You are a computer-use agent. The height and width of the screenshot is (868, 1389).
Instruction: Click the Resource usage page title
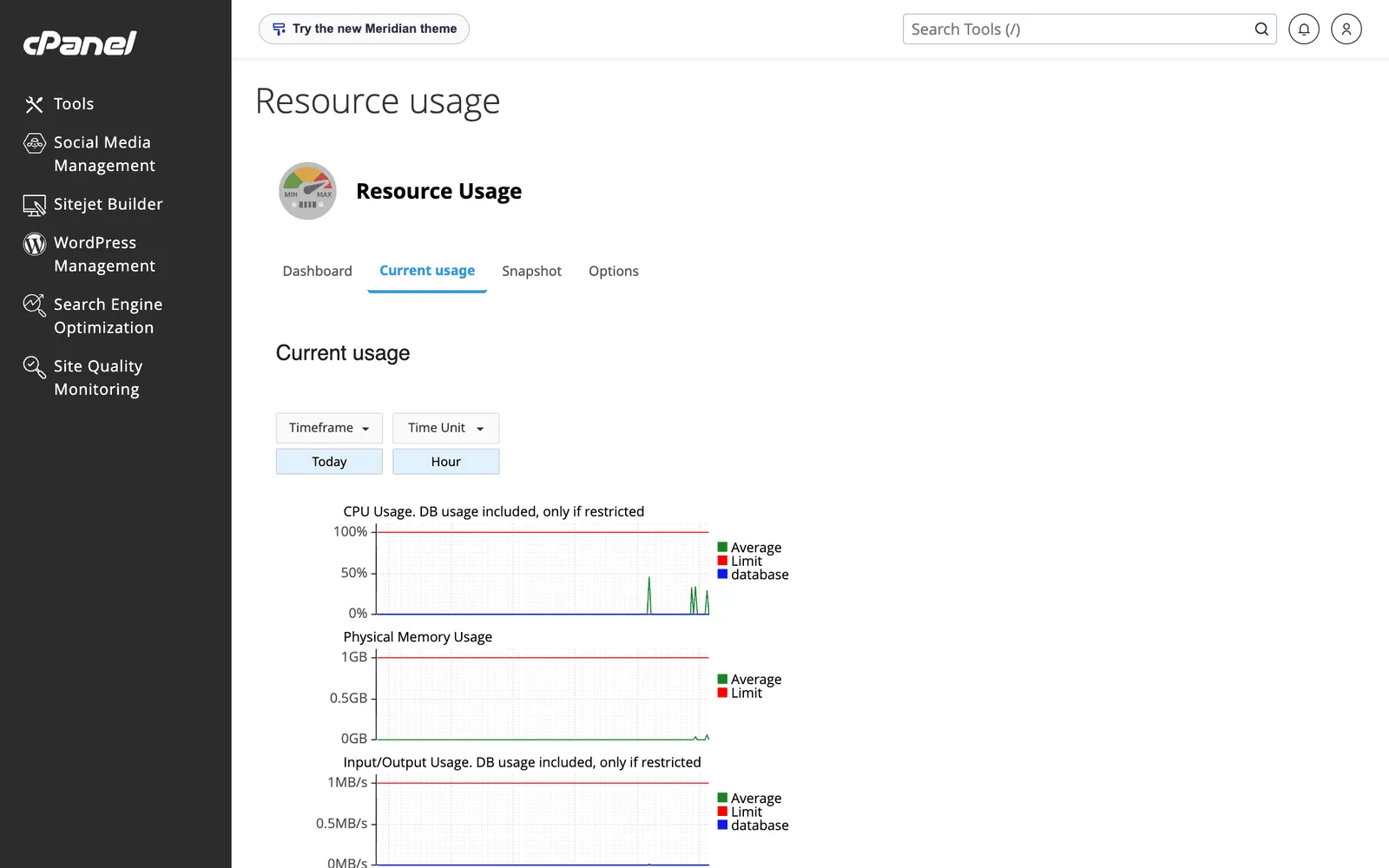point(378,102)
